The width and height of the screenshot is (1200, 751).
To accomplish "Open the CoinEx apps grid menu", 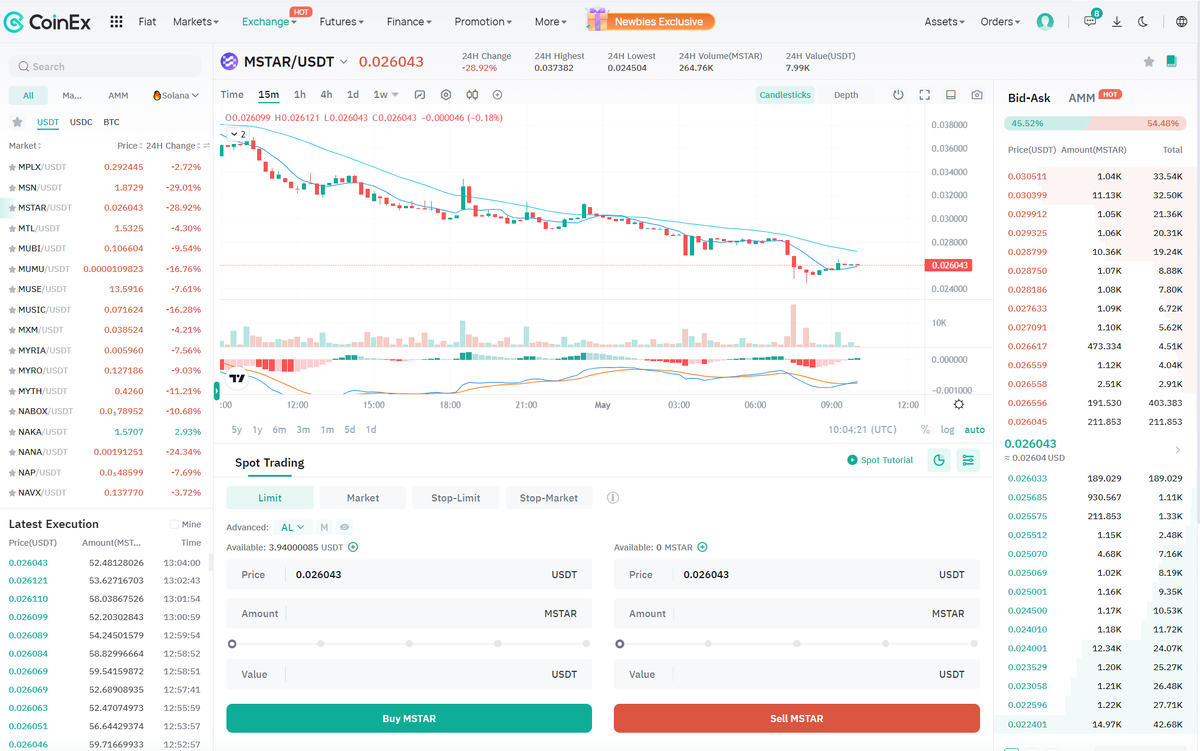I will point(116,21).
